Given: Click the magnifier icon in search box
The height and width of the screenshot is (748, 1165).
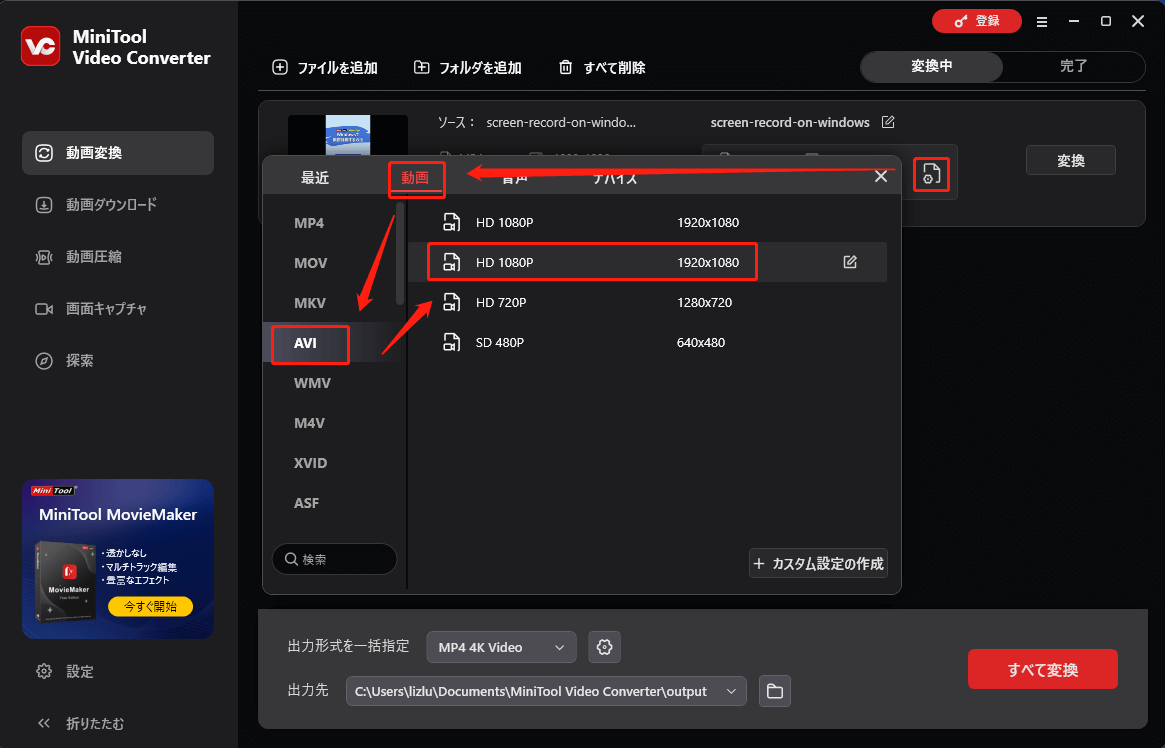Looking at the screenshot, I should pyautogui.click(x=291, y=559).
